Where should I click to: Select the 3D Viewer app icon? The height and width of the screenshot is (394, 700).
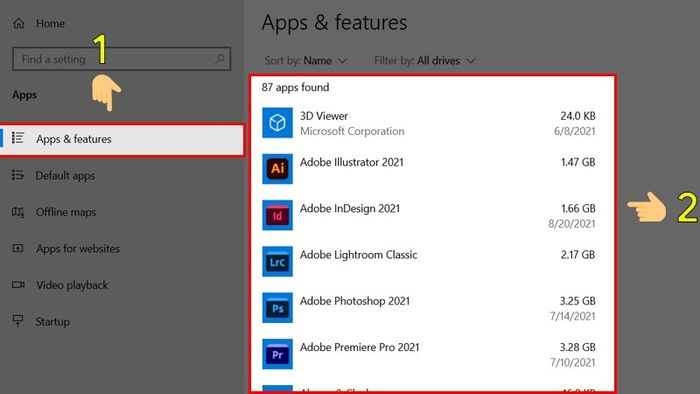coord(277,123)
